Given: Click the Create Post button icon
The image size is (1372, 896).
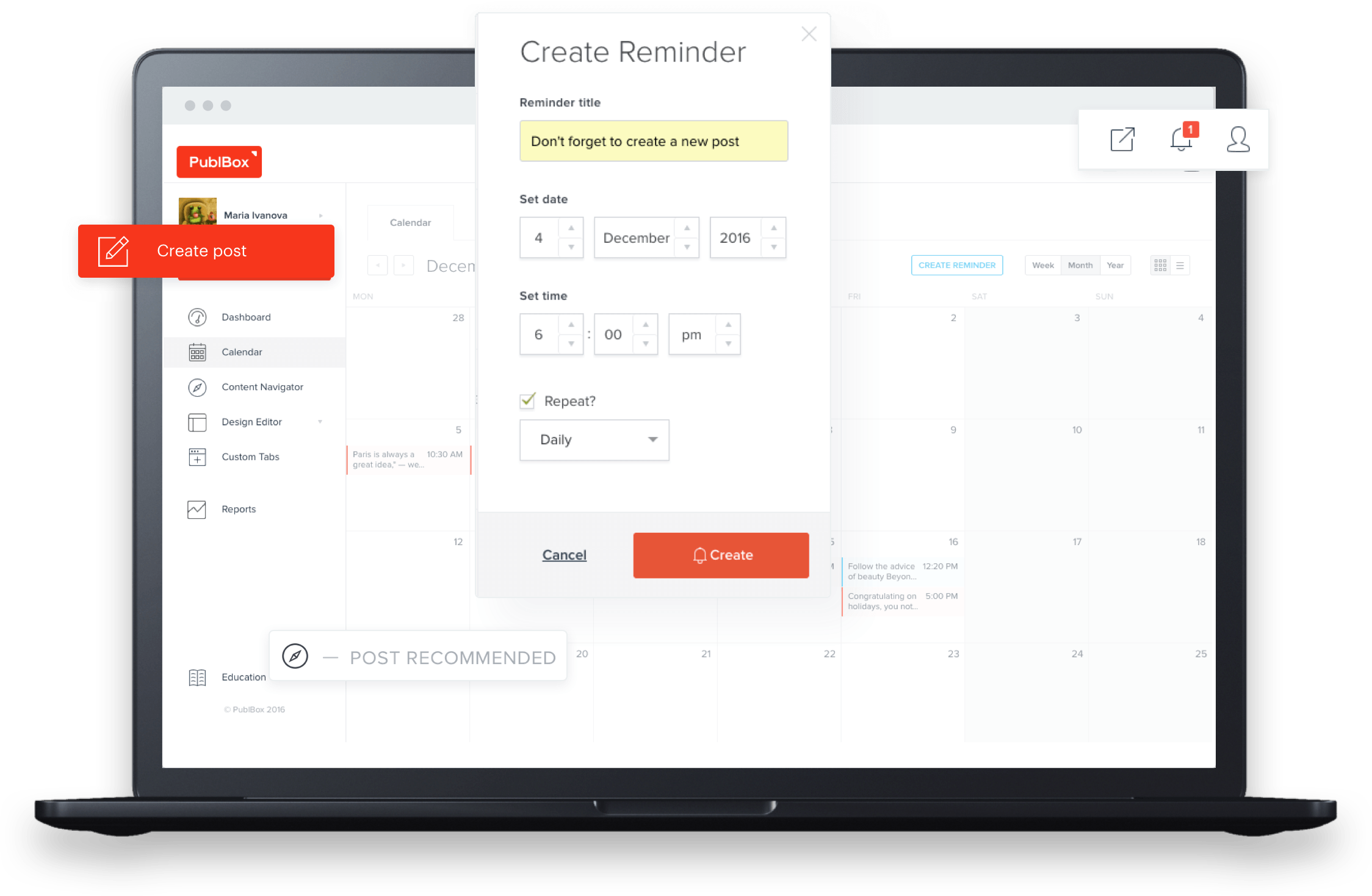Looking at the screenshot, I should coord(113,250).
